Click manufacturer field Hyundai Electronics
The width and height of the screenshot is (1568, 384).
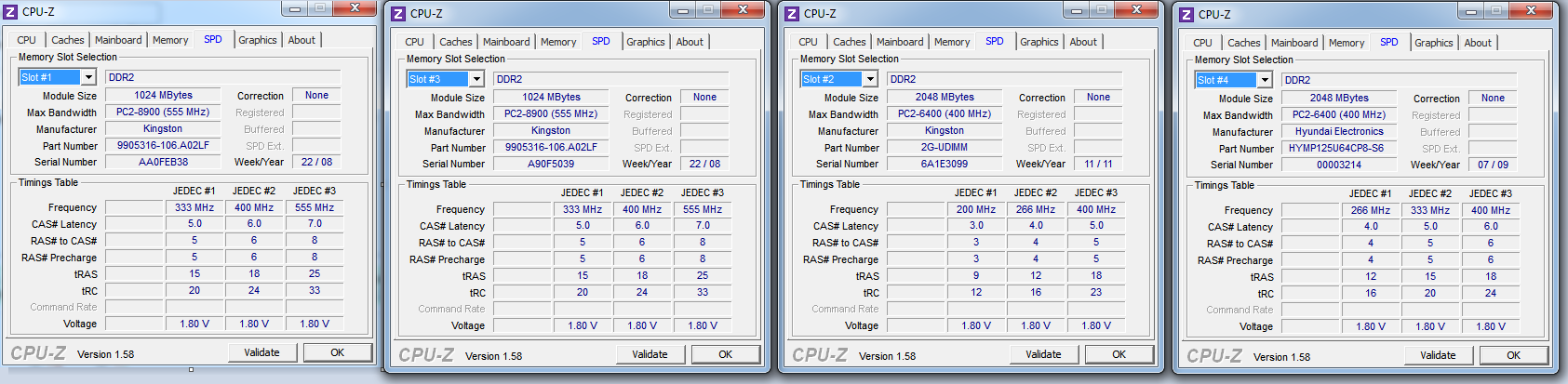point(1339,131)
